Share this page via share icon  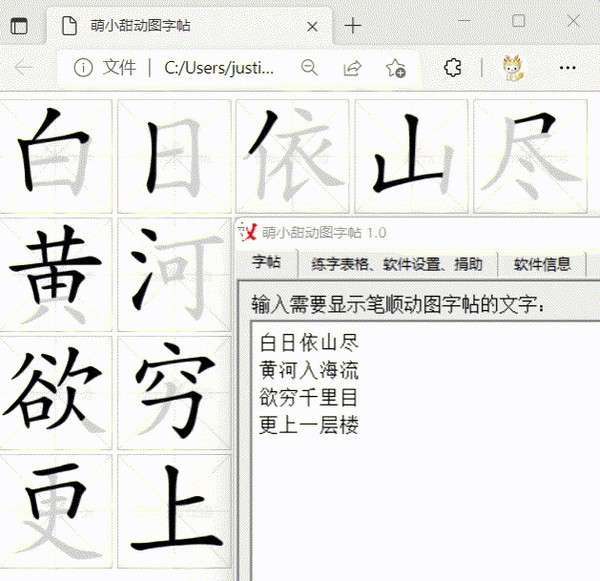352,68
